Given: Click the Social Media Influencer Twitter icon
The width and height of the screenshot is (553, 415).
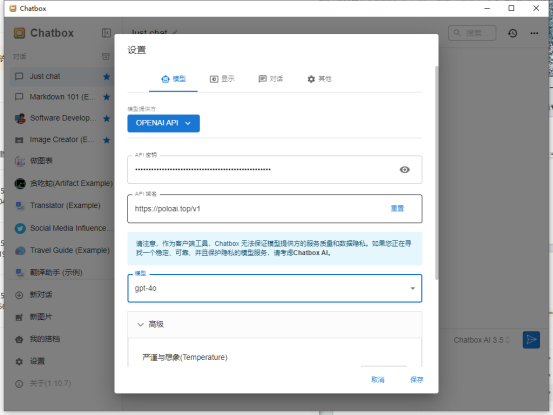Looking at the screenshot, I should click(20, 228).
